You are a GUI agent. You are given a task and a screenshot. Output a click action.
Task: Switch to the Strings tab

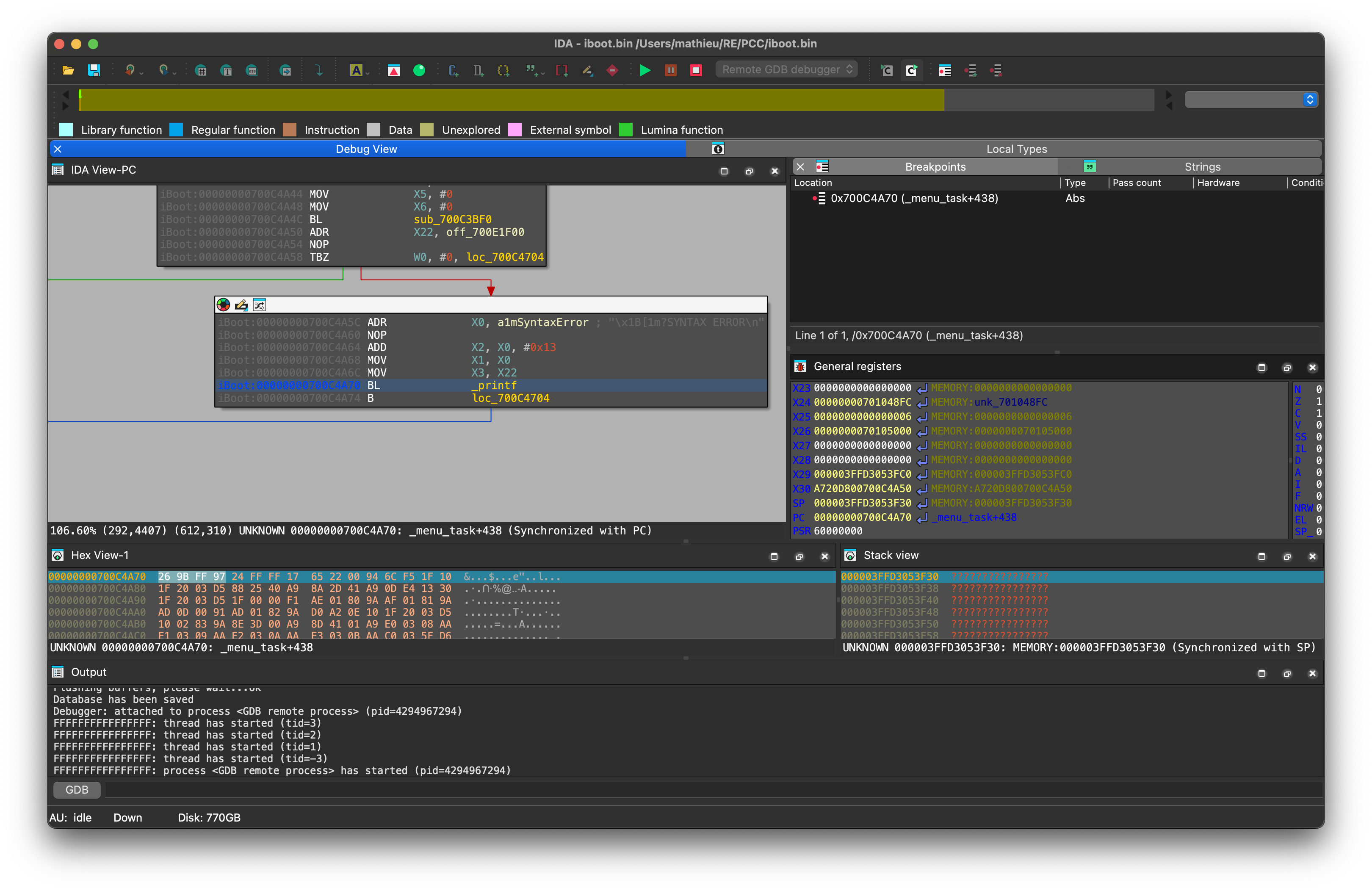[1203, 166]
